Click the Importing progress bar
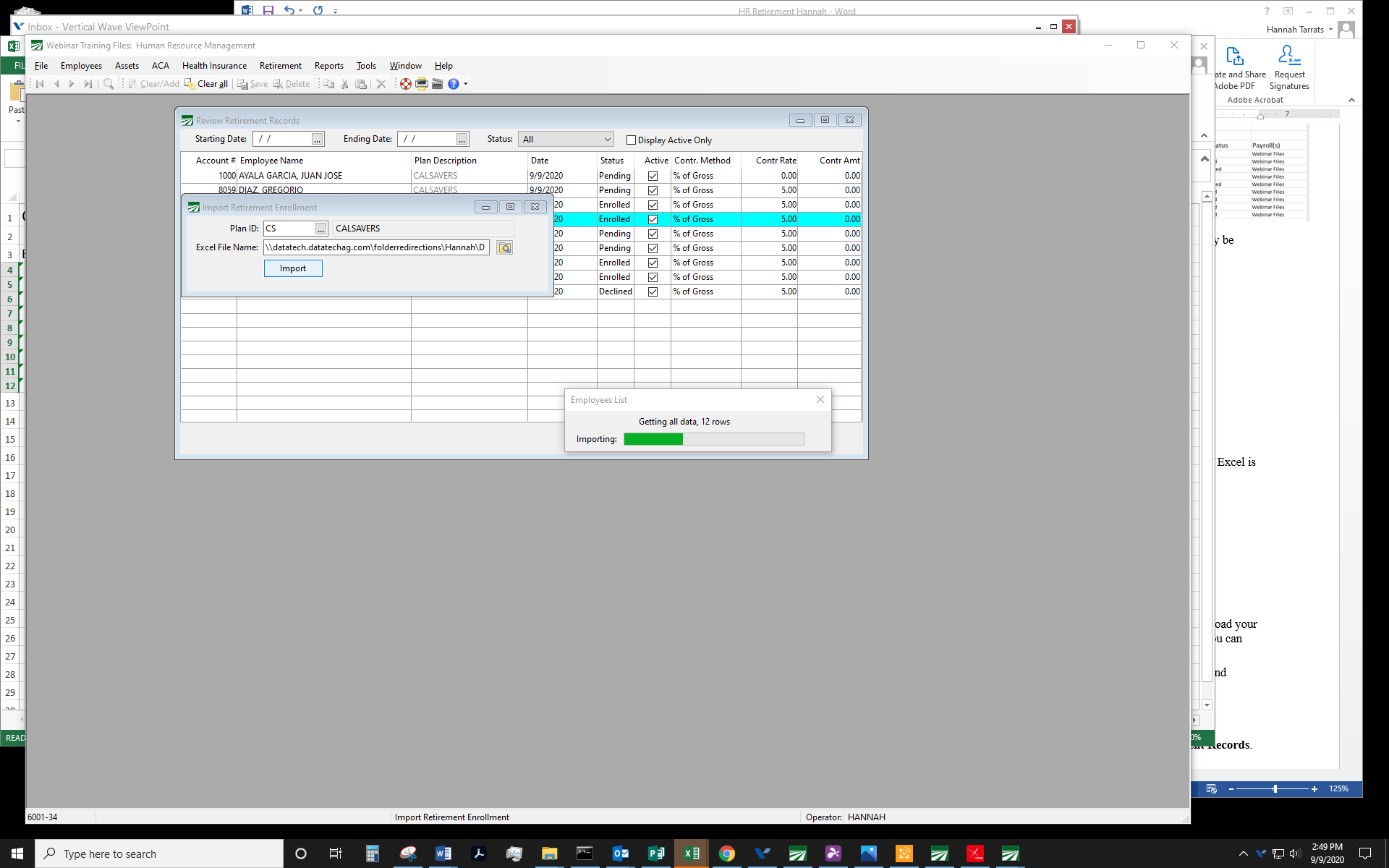The height and width of the screenshot is (868, 1389). [x=713, y=439]
